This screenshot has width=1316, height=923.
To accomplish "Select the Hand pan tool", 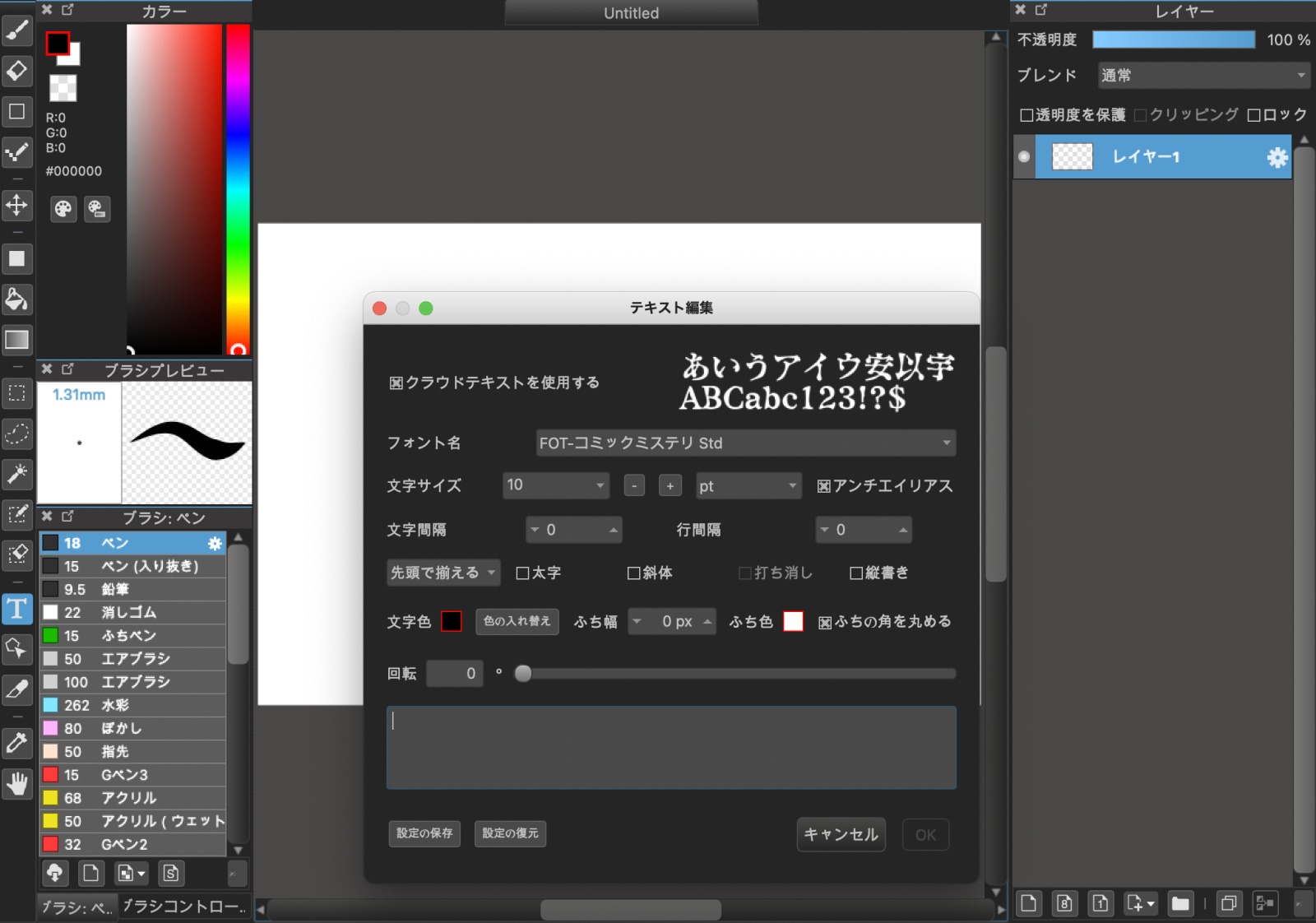I will [17, 784].
